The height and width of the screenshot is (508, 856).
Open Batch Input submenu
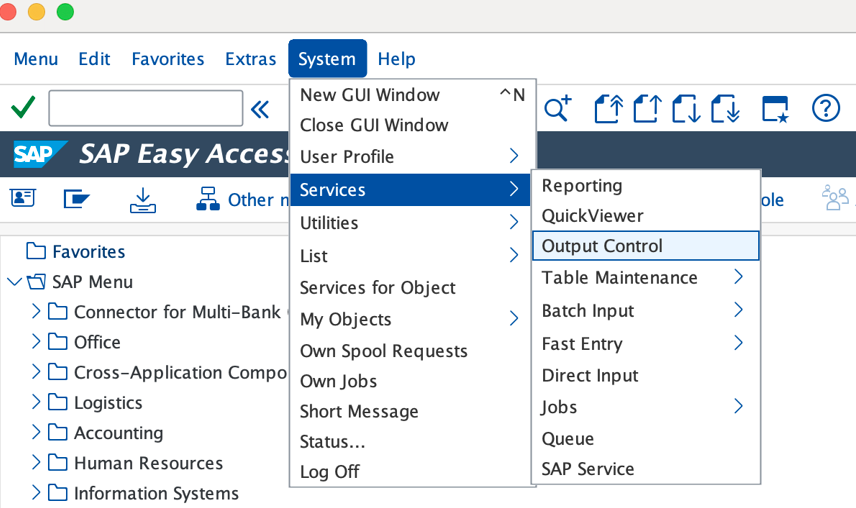[646, 310]
